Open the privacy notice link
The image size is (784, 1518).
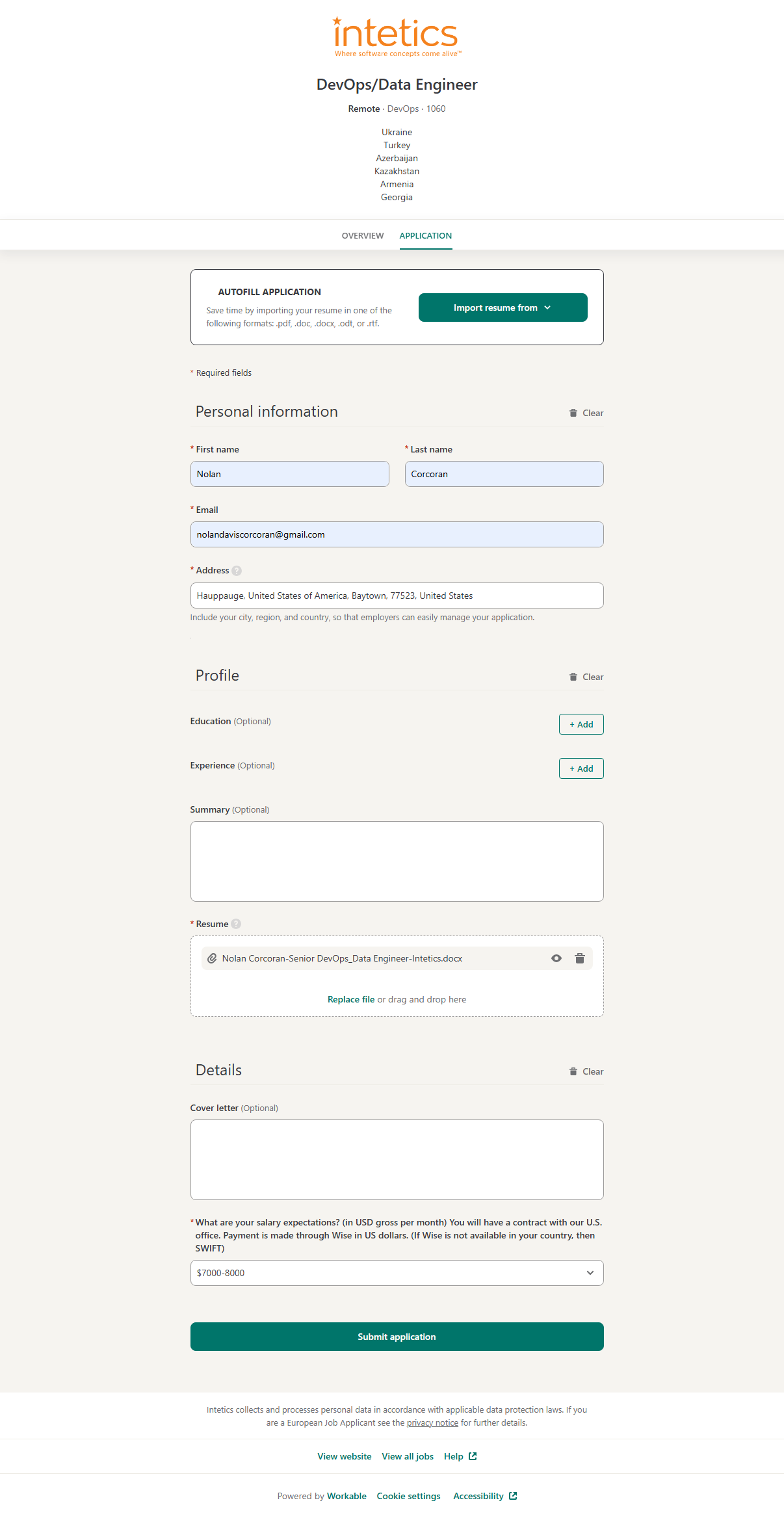tap(432, 1422)
